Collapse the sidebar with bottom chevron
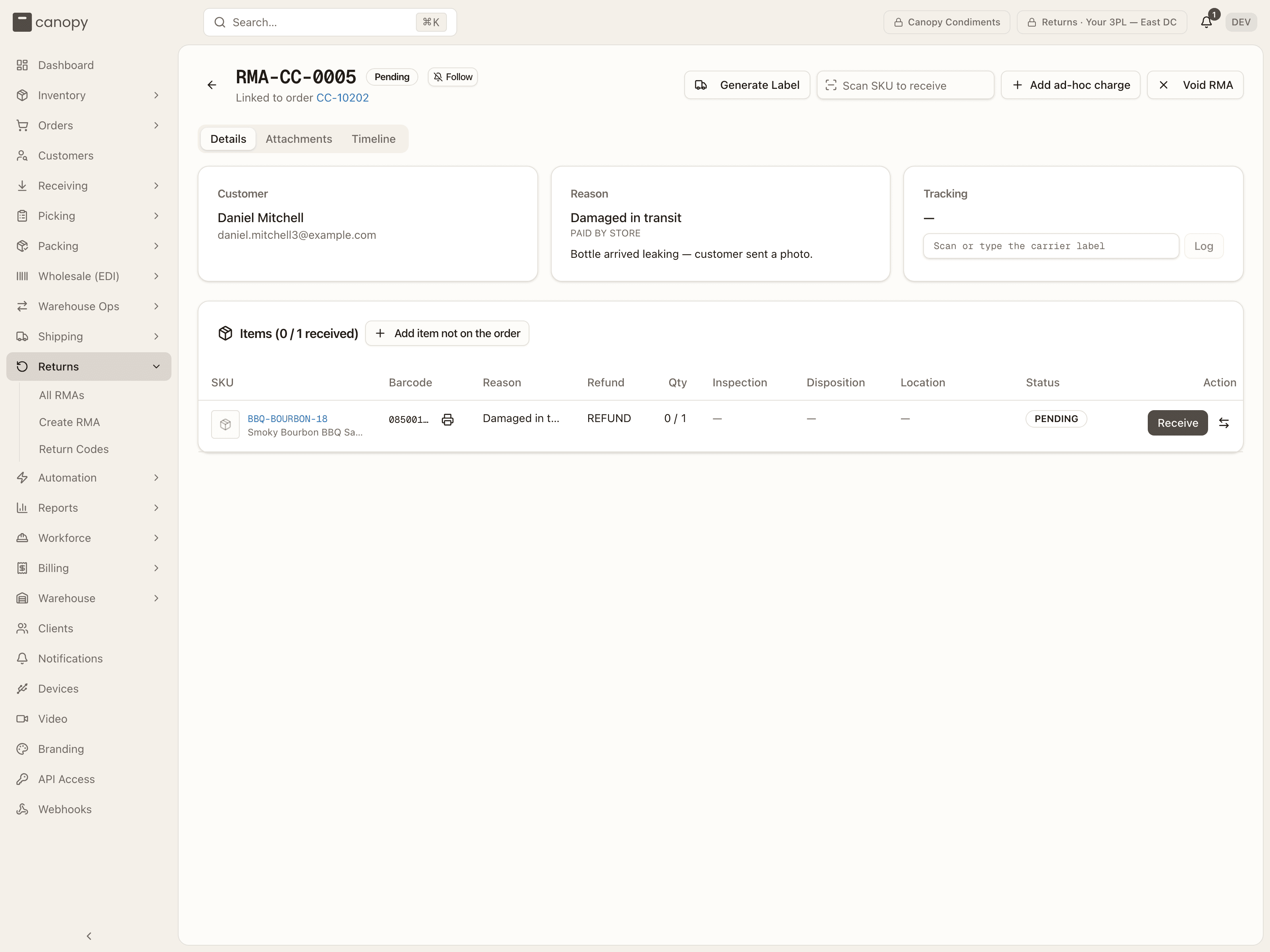Viewport: 1270px width, 952px height. 89,936
